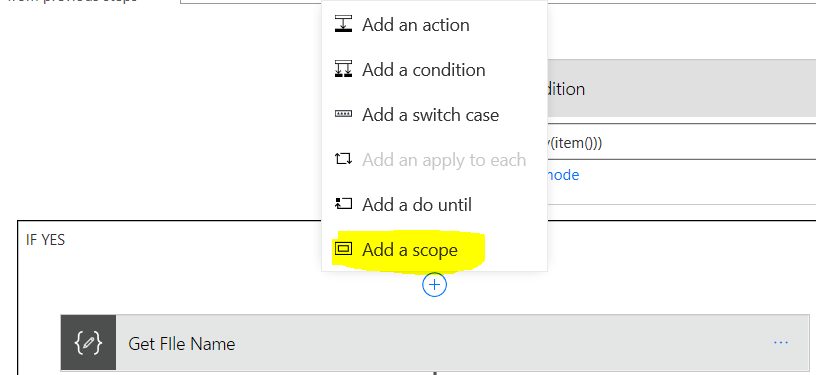
Task: Click the apply to each loop icon
Action: click(343, 159)
